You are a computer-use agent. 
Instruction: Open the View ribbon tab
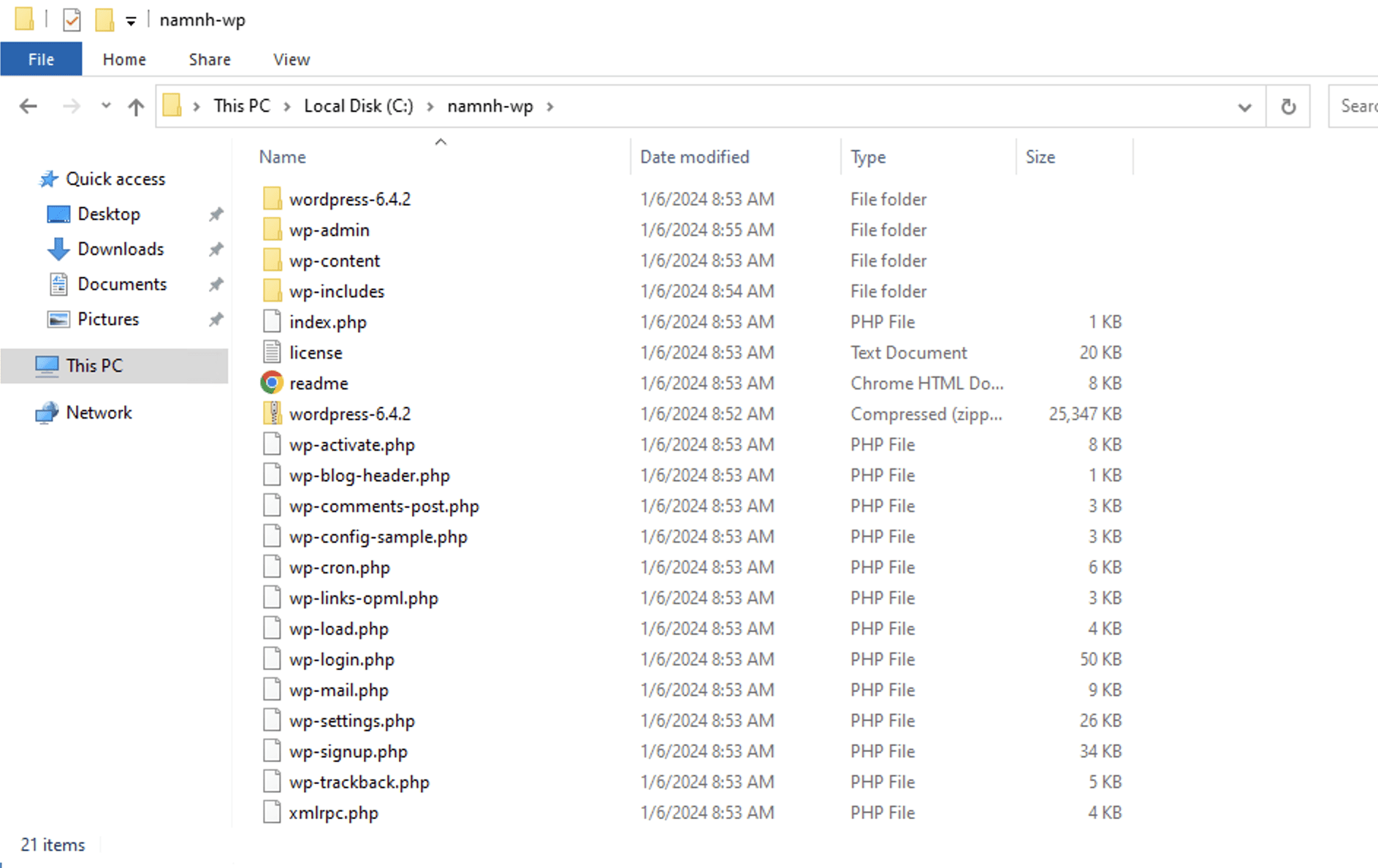(x=292, y=59)
